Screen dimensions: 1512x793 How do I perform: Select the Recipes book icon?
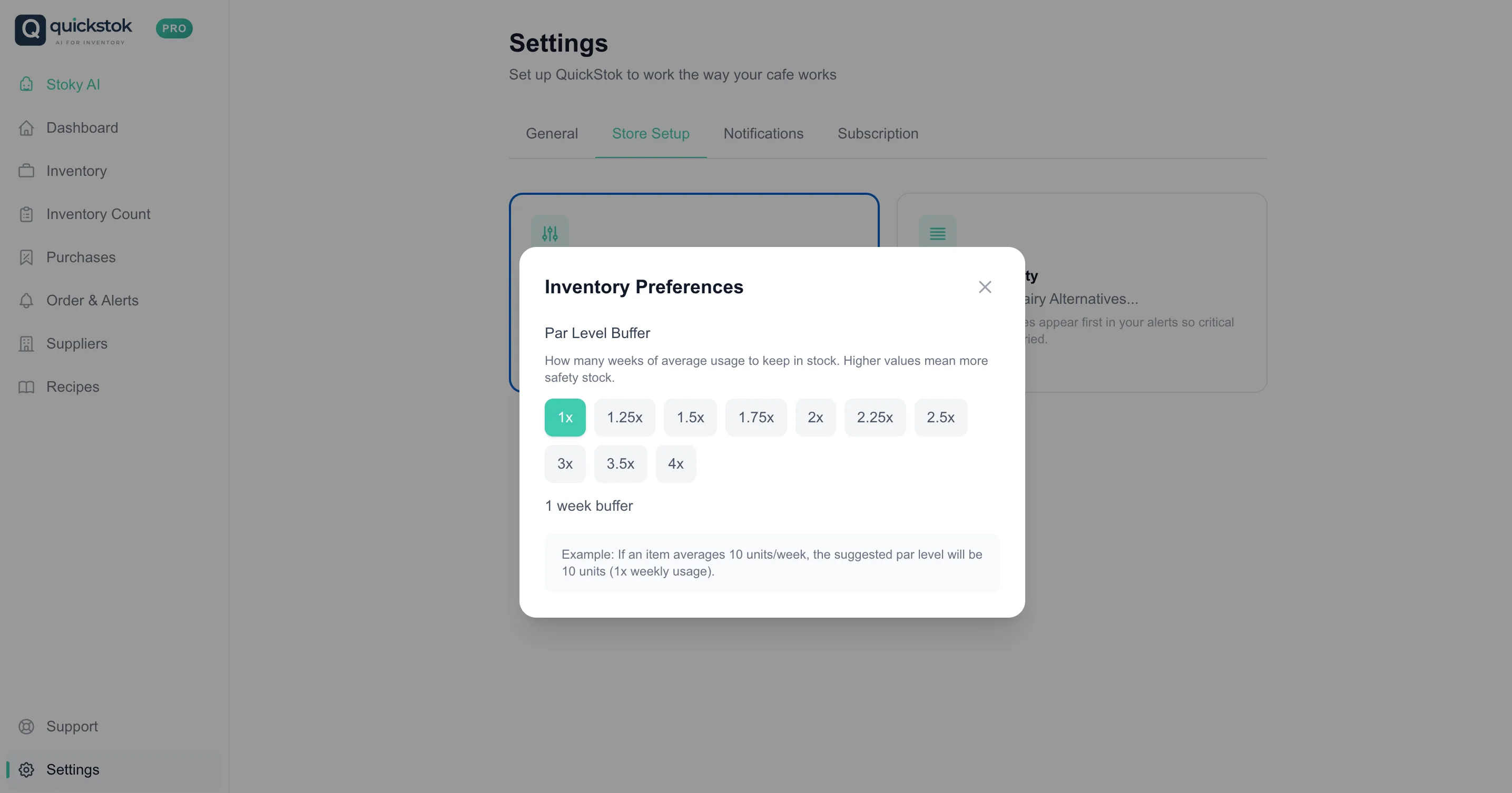pos(26,386)
